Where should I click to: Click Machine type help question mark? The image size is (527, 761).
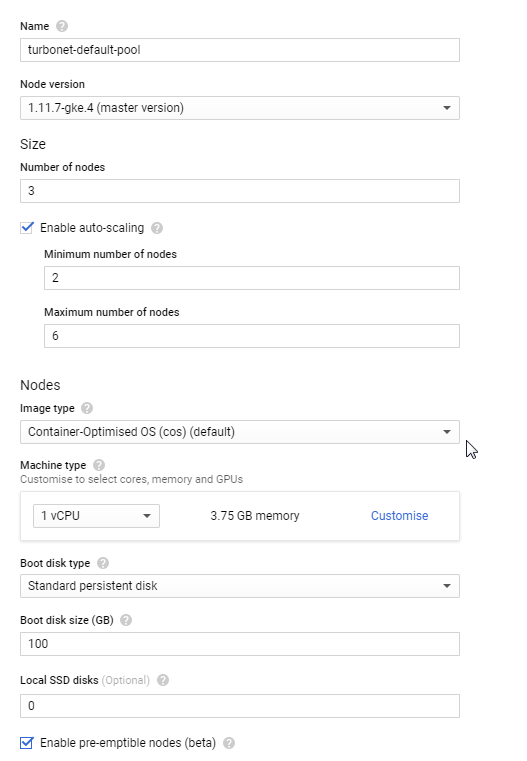coord(99,465)
